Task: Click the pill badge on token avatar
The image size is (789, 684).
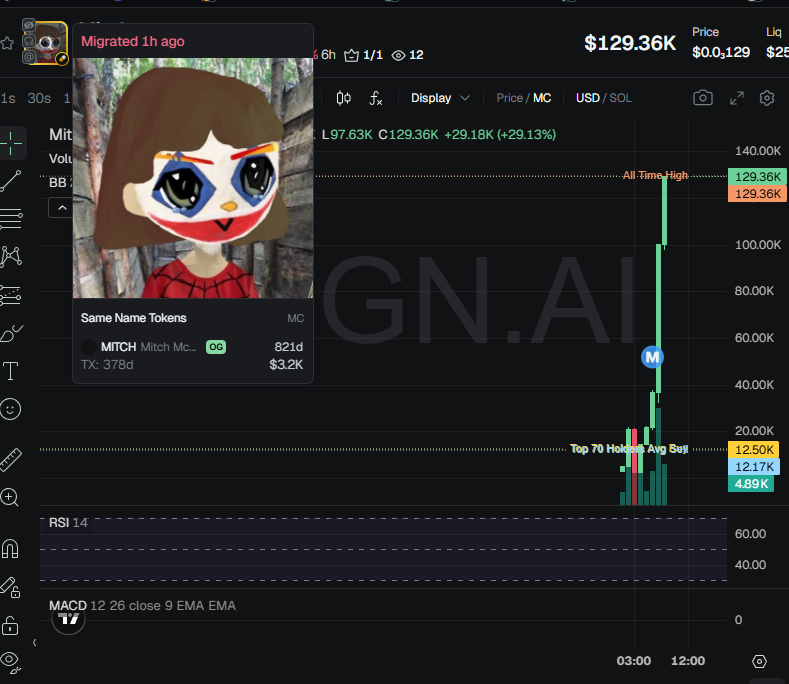Action: pyautogui.click(x=61, y=59)
